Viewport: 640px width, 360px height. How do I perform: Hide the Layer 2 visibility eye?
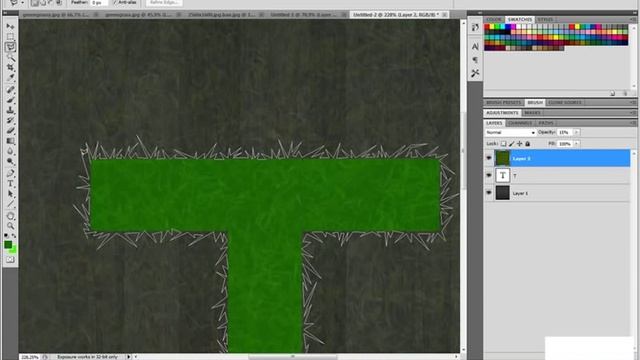pos(489,158)
